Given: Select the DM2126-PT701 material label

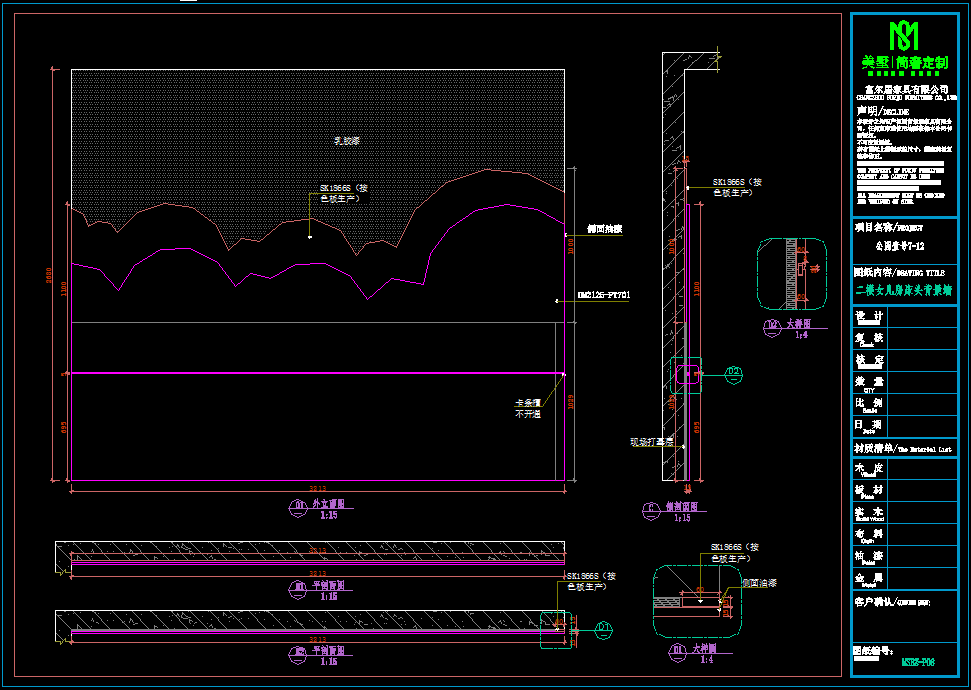Looking at the screenshot, I should [x=604, y=296].
